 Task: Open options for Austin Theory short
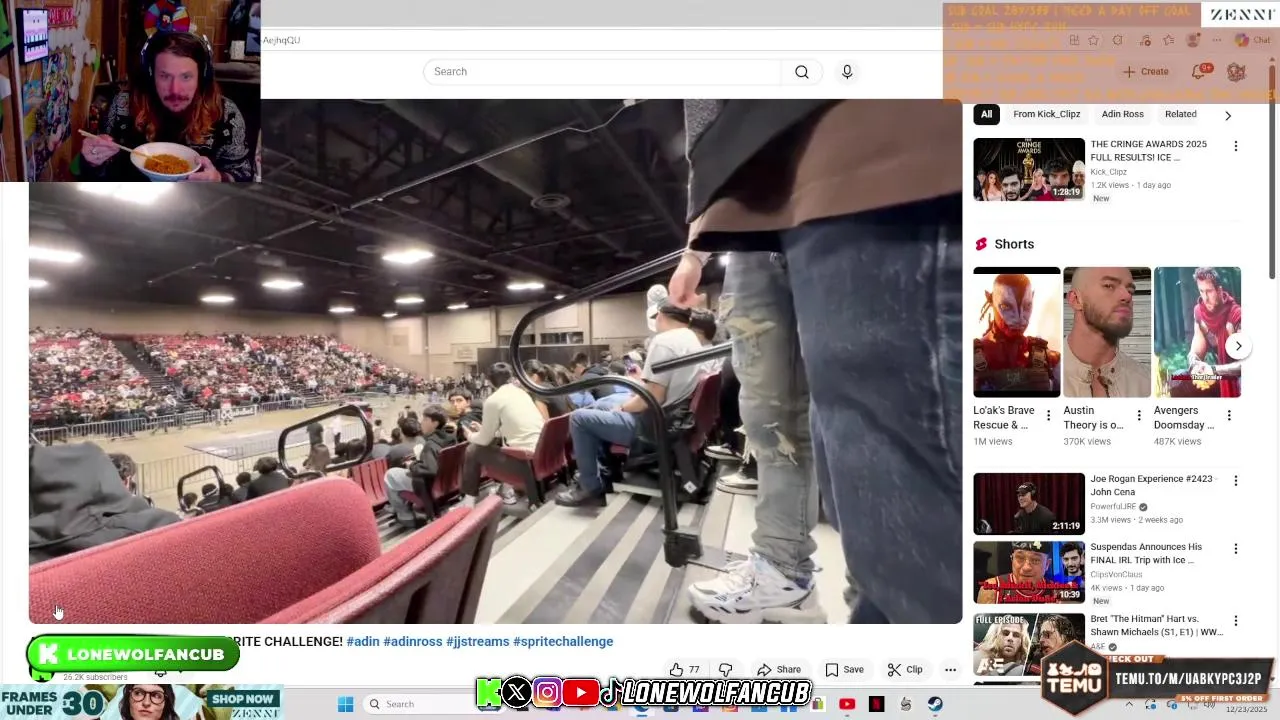click(x=1138, y=415)
